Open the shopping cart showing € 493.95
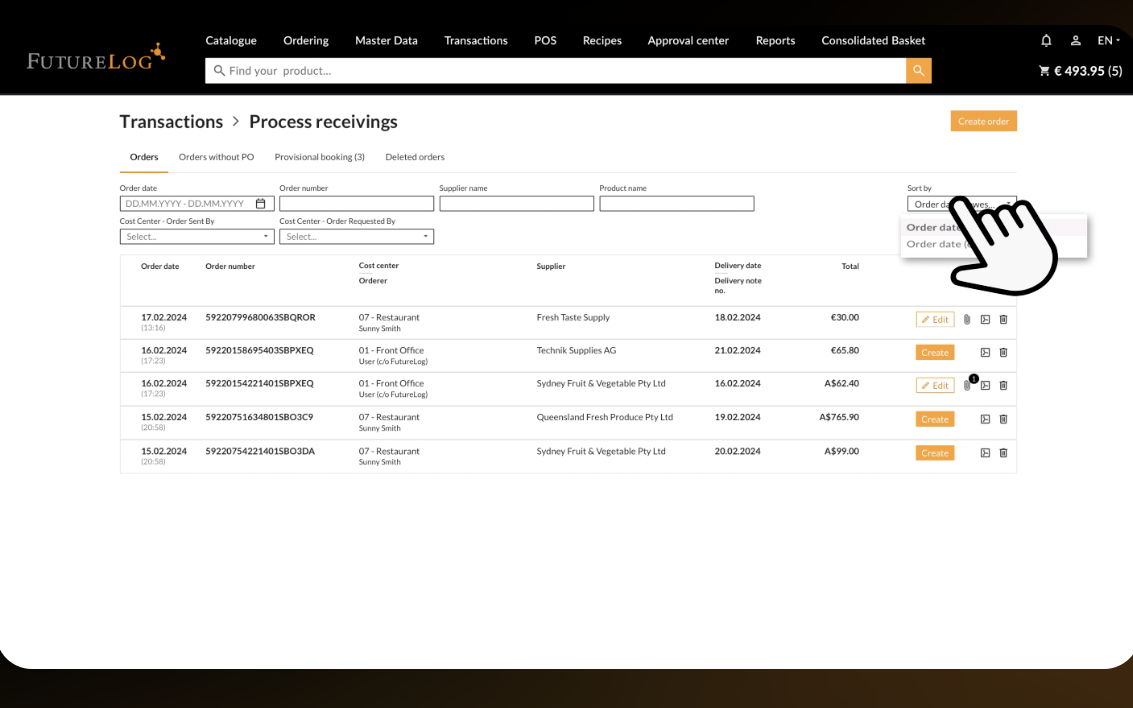This screenshot has width=1133, height=708. pyautogui.click(x=1080, y=71)
